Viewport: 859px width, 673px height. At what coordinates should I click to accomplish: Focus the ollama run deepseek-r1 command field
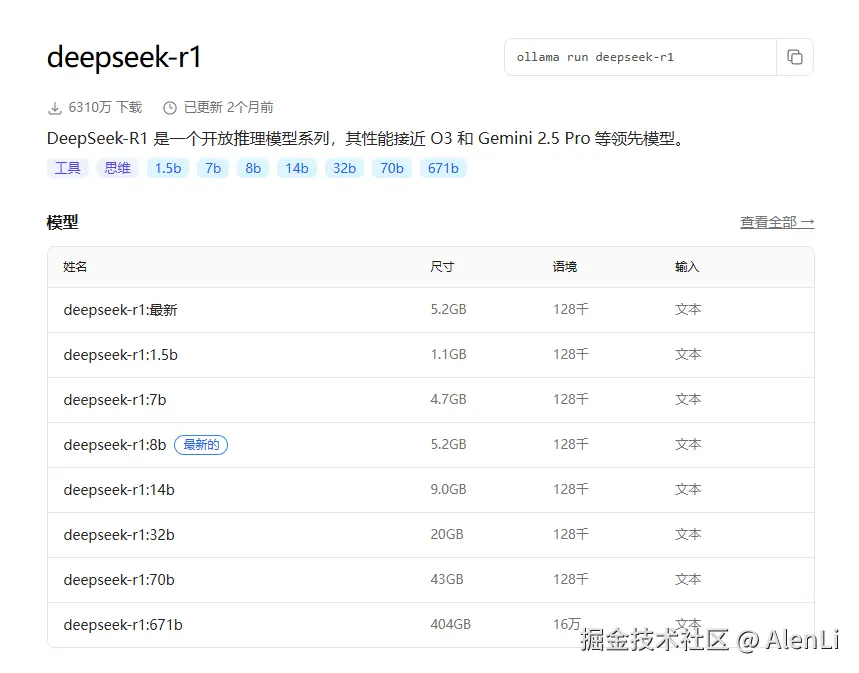[640, 57]
